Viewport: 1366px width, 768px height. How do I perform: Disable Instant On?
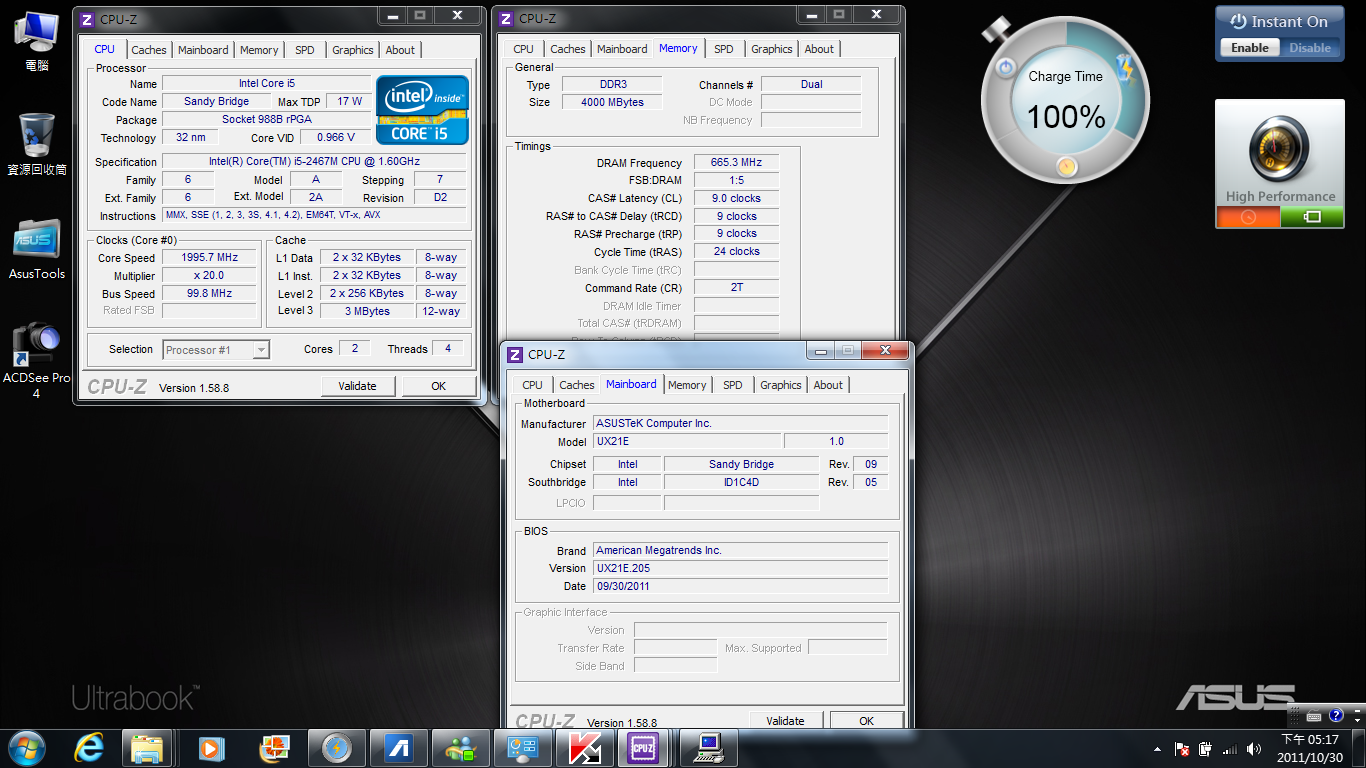click(1310, 48)
